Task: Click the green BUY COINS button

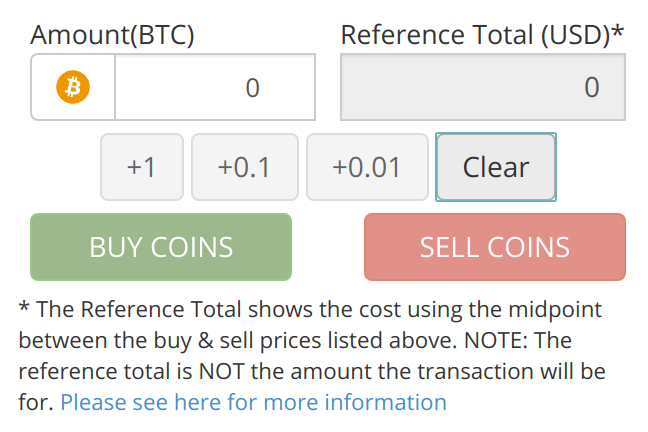Action: tap(161, 247)
